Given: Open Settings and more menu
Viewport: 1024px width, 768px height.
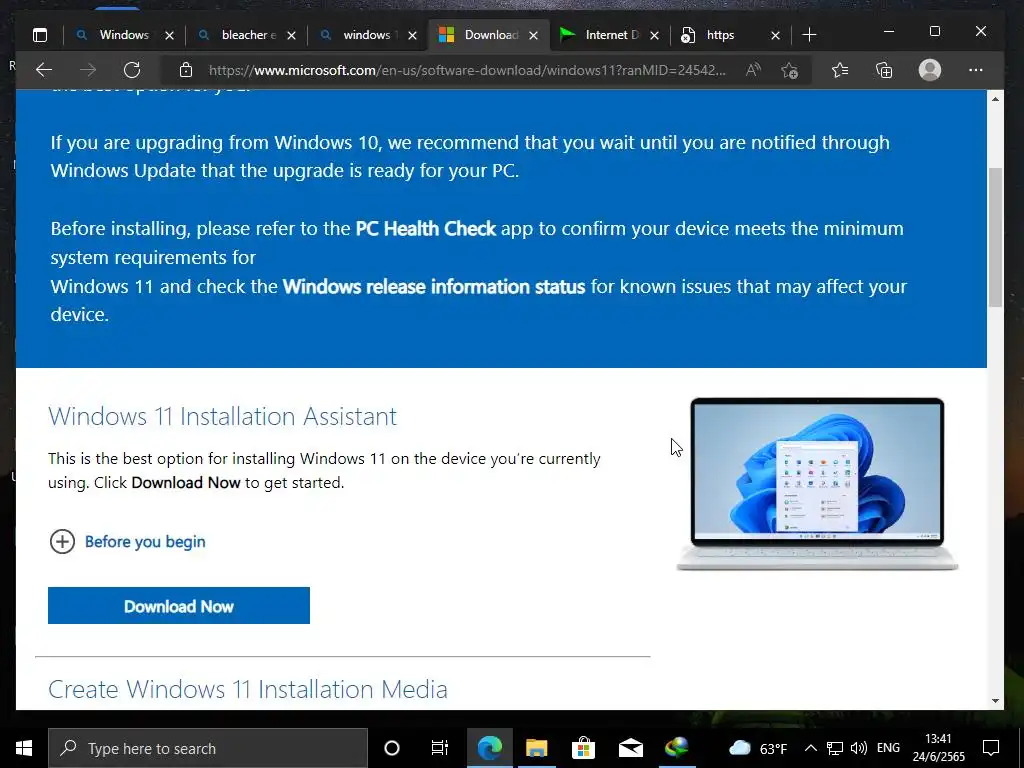Looking at the screenshot, I should [x=976, y=70].
